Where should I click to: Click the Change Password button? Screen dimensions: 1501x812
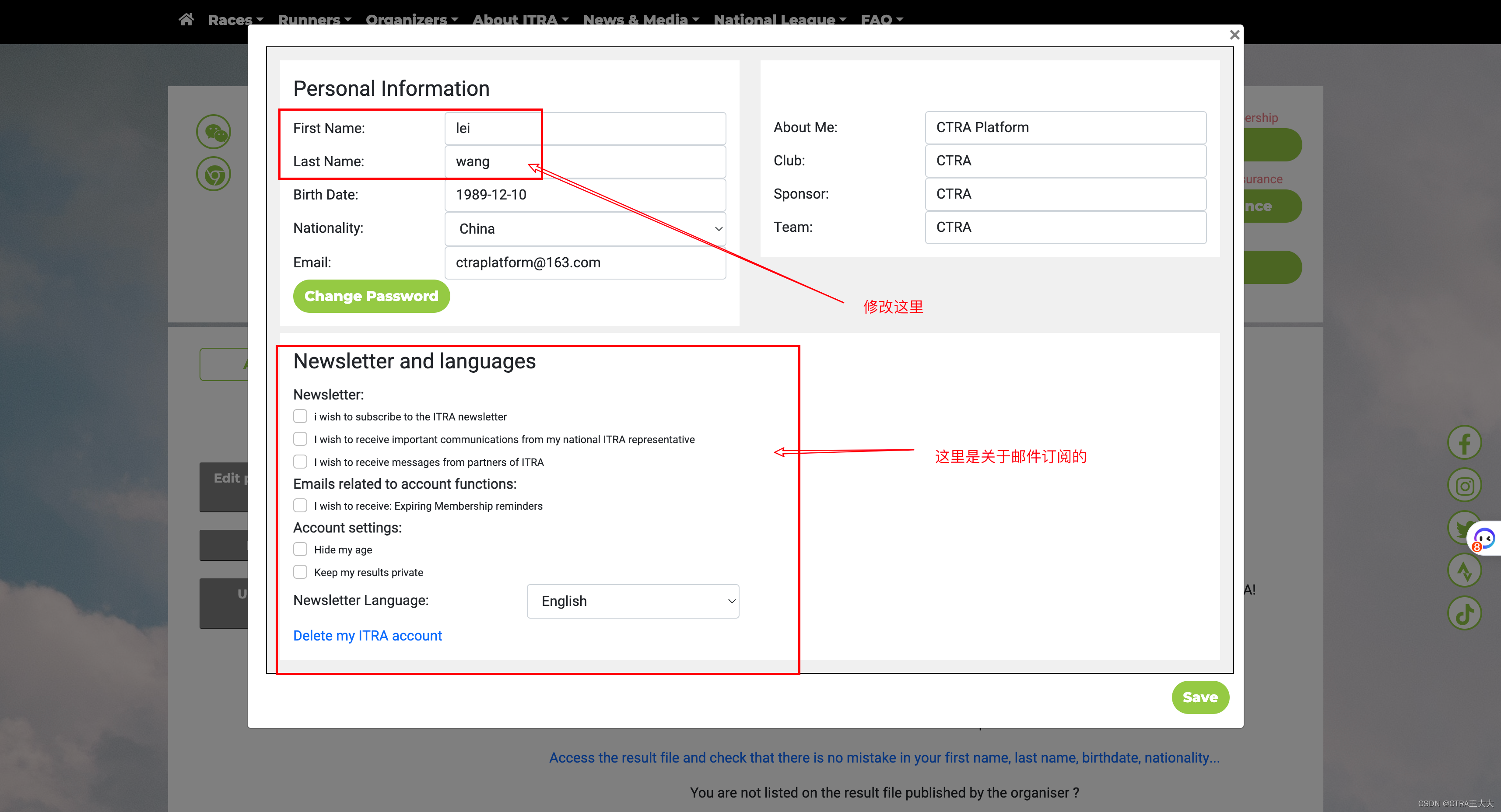click(x=371, y=296)
